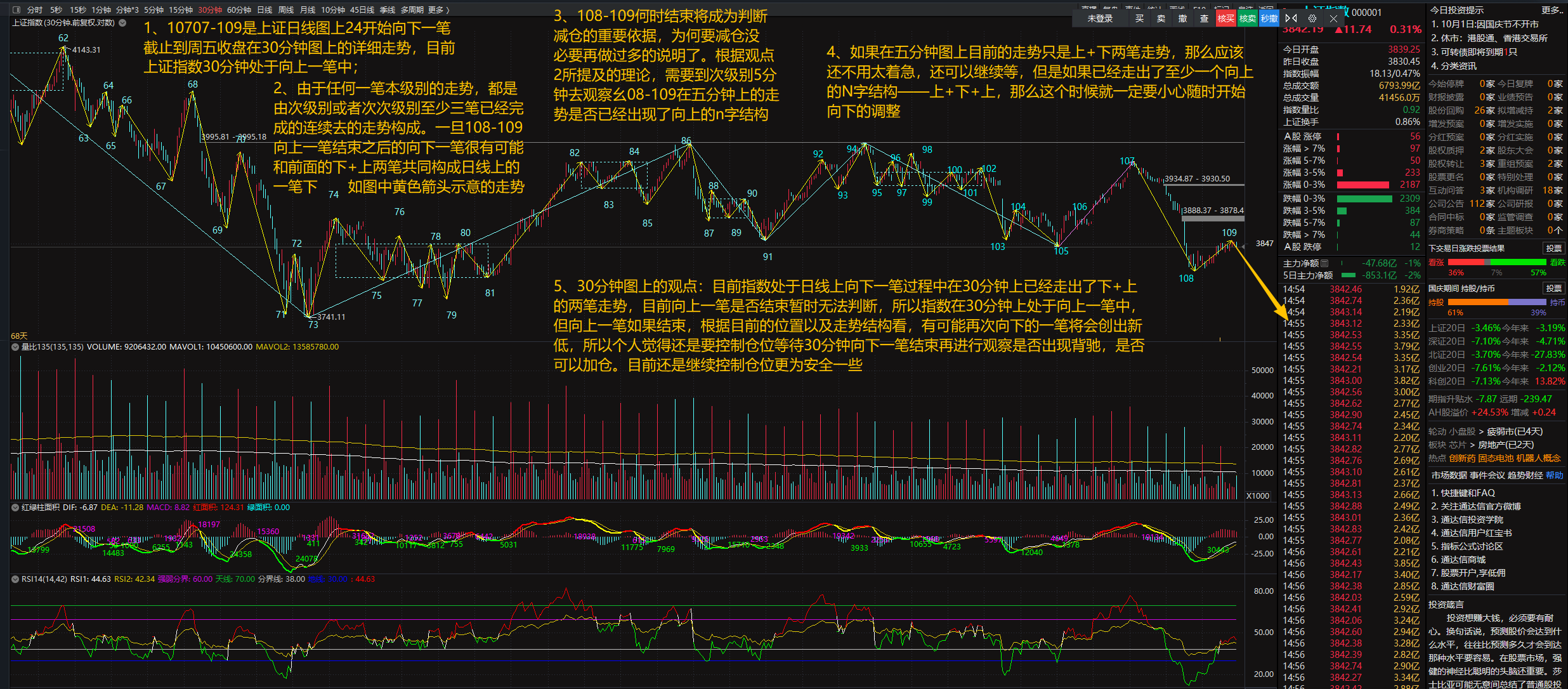Click the 帮助 help link
1568x689 pixels.
tap(1554, 475)
